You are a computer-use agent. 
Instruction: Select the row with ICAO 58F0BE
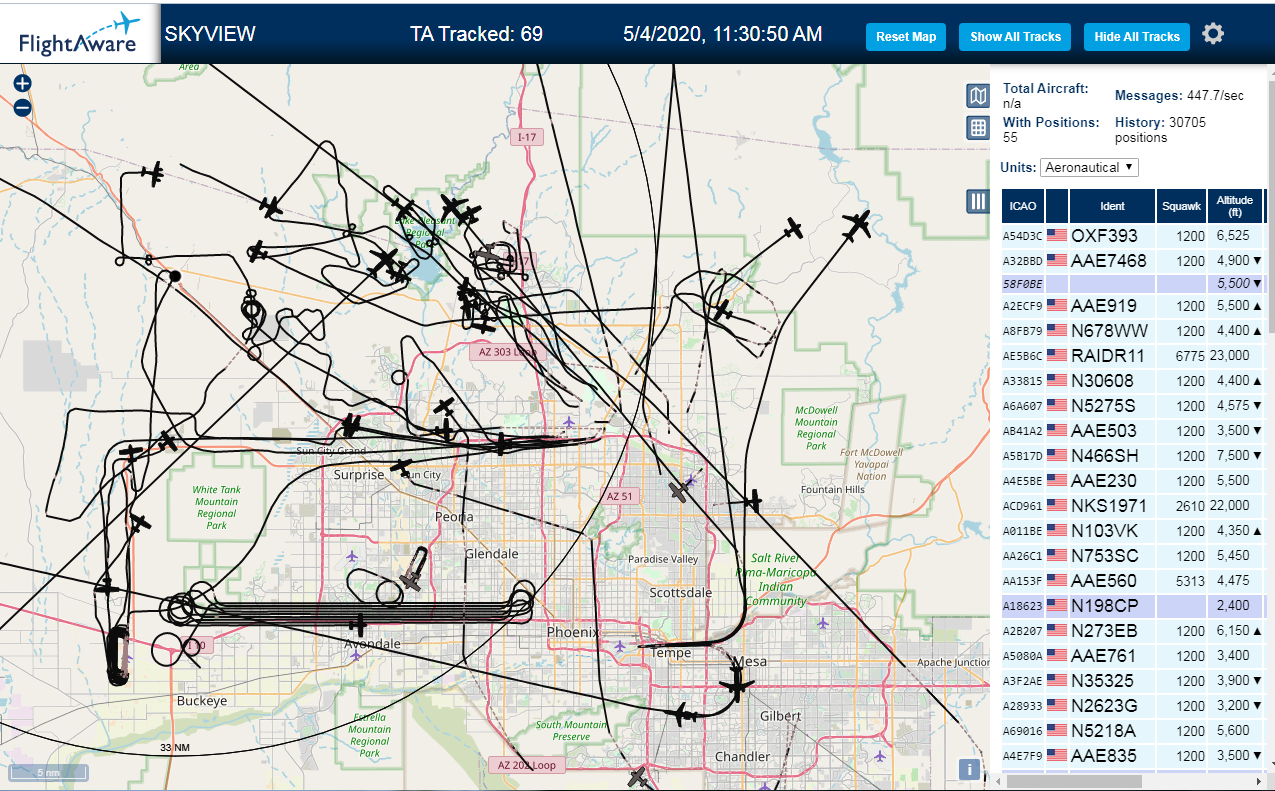[x=1134, y=284]
